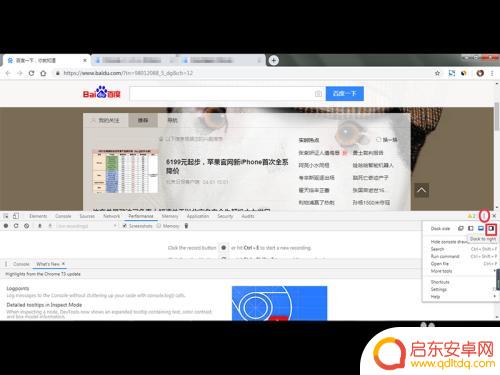Screen dimensions: 500x375
Task: Click the browser address bar URL
Action: (128, 73)
